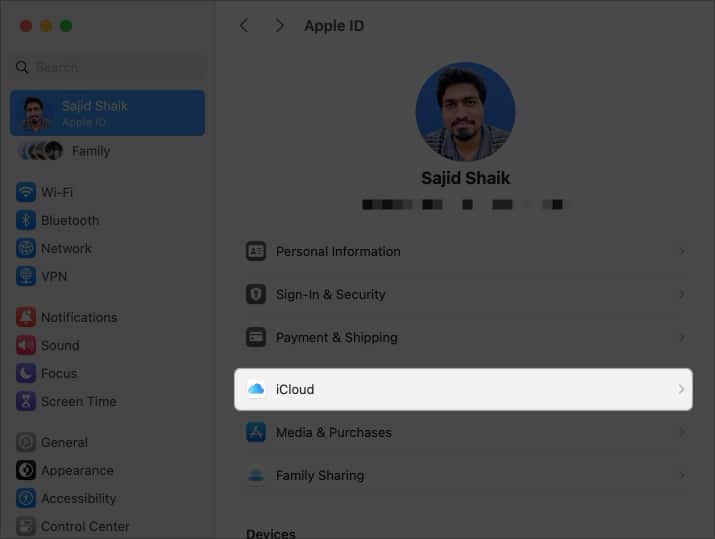Expand Family Sharing row chevron
The height and width of the screenshot is (539, 715).
point(682,475)
